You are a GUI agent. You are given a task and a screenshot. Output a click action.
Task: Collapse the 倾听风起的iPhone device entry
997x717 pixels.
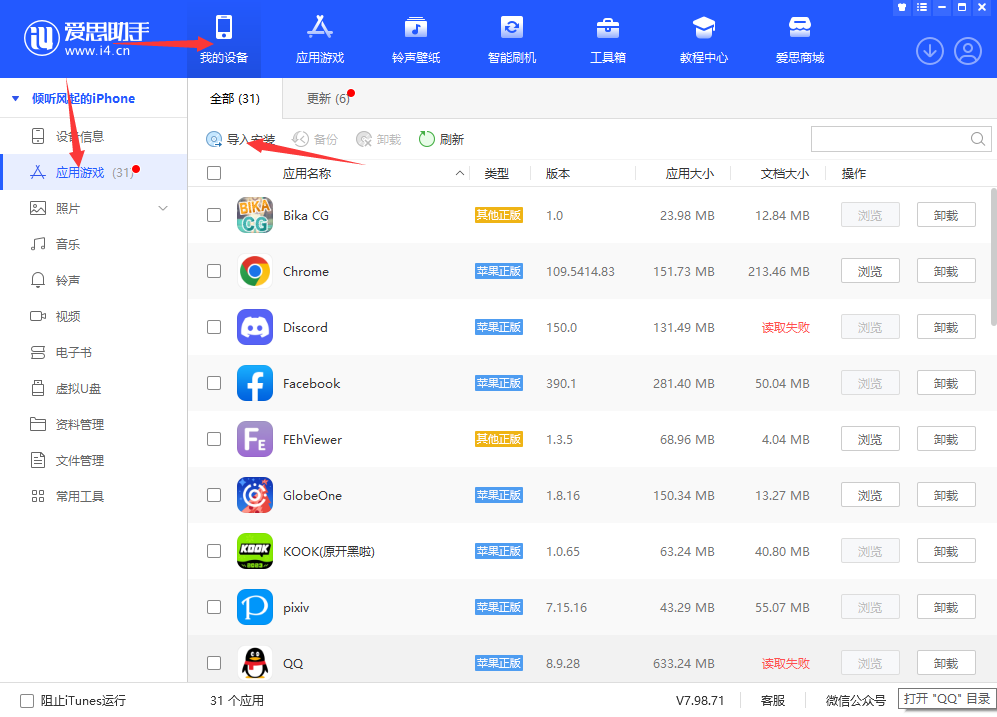(14, 98)
